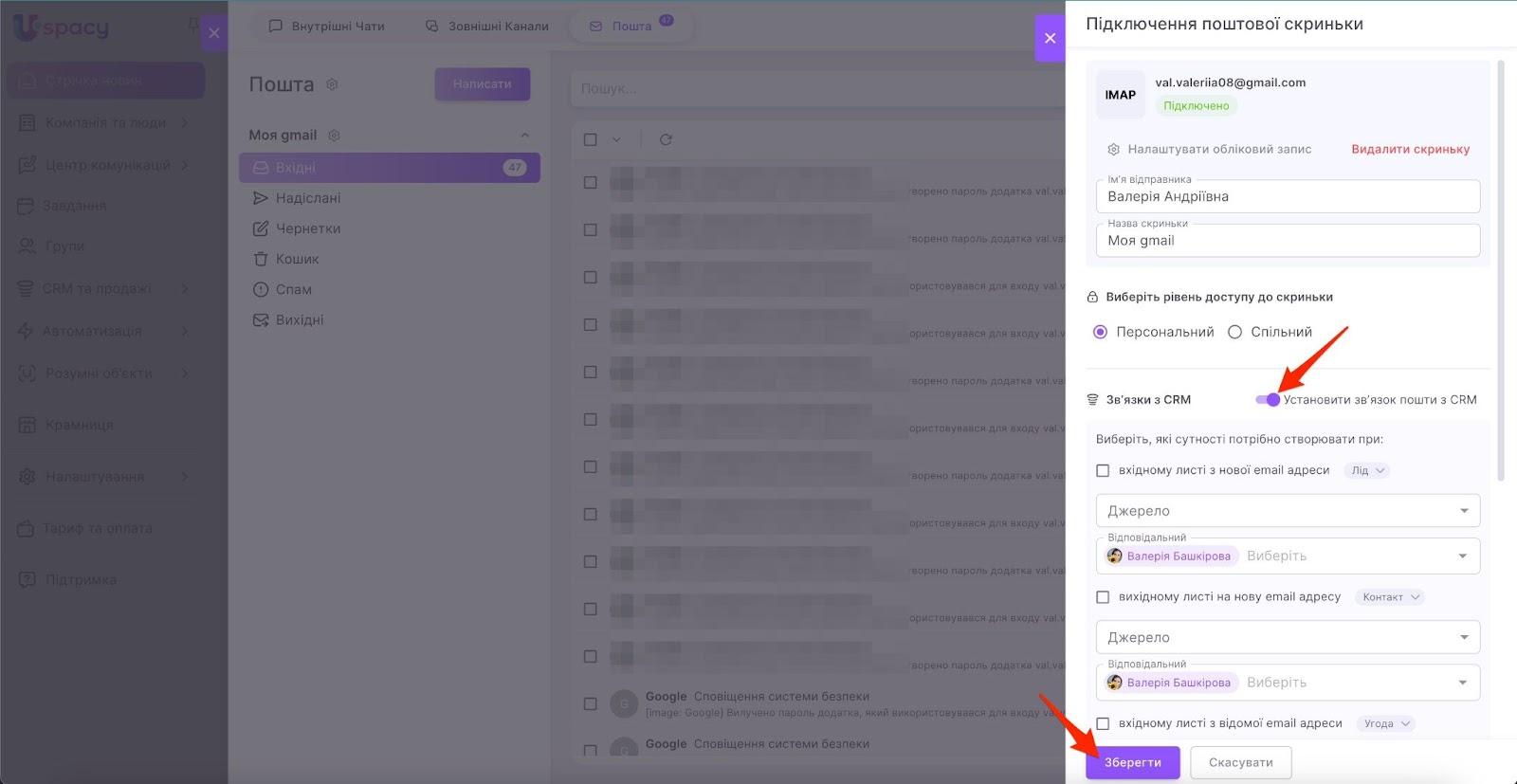Close the mailbox connection panel with X
The width and height of the screenshot is (1517, 784).
click(x=1050, y=38)
